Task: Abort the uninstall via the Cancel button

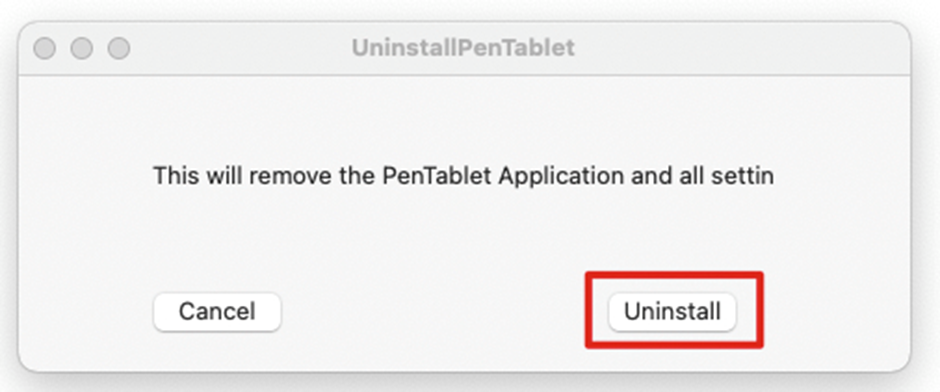Action: pyautogui.click(x=217, y=312)
